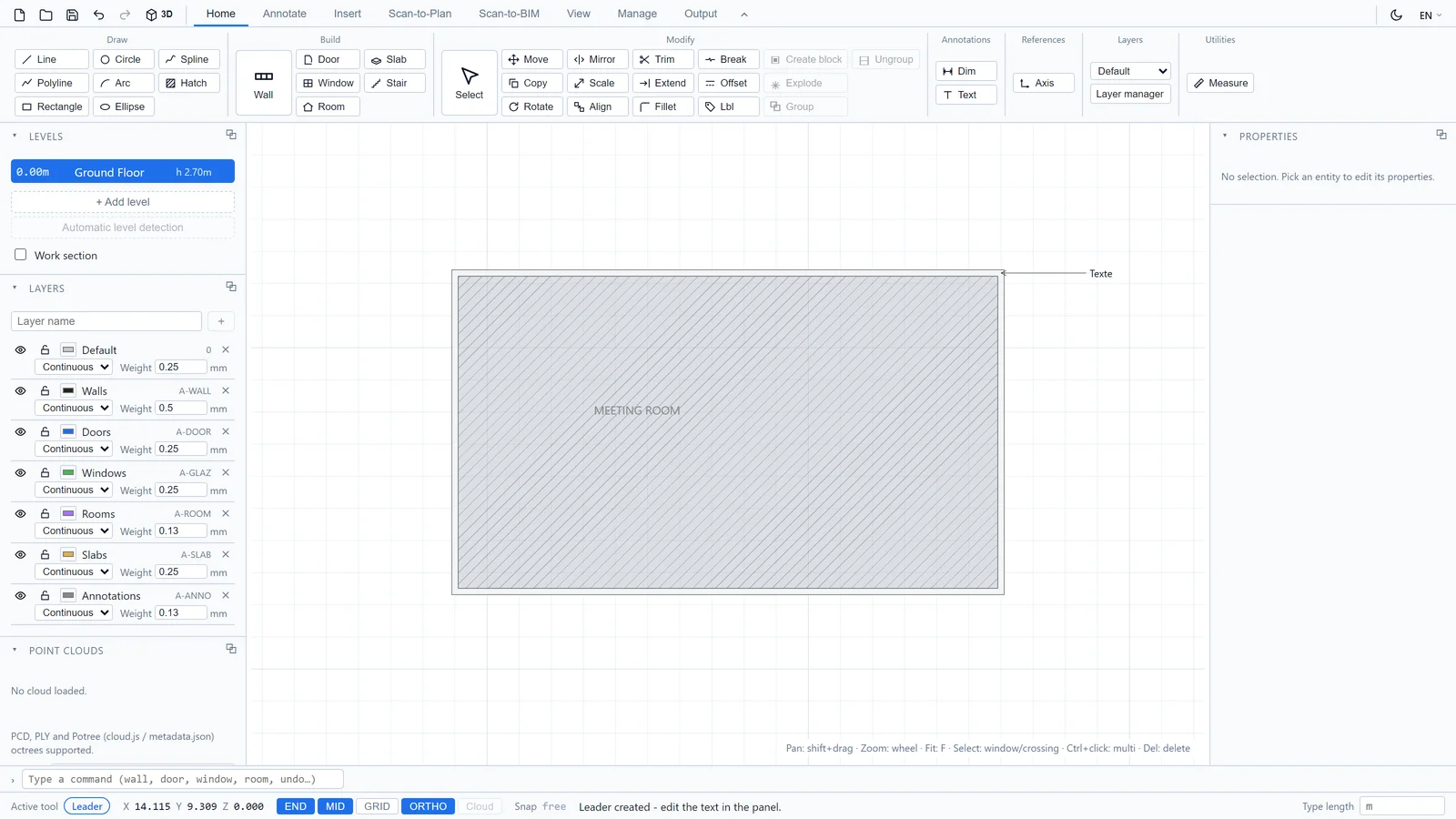
Task: Choose the Door build tool
Action: pyautogui.click(x=328, y=59)
